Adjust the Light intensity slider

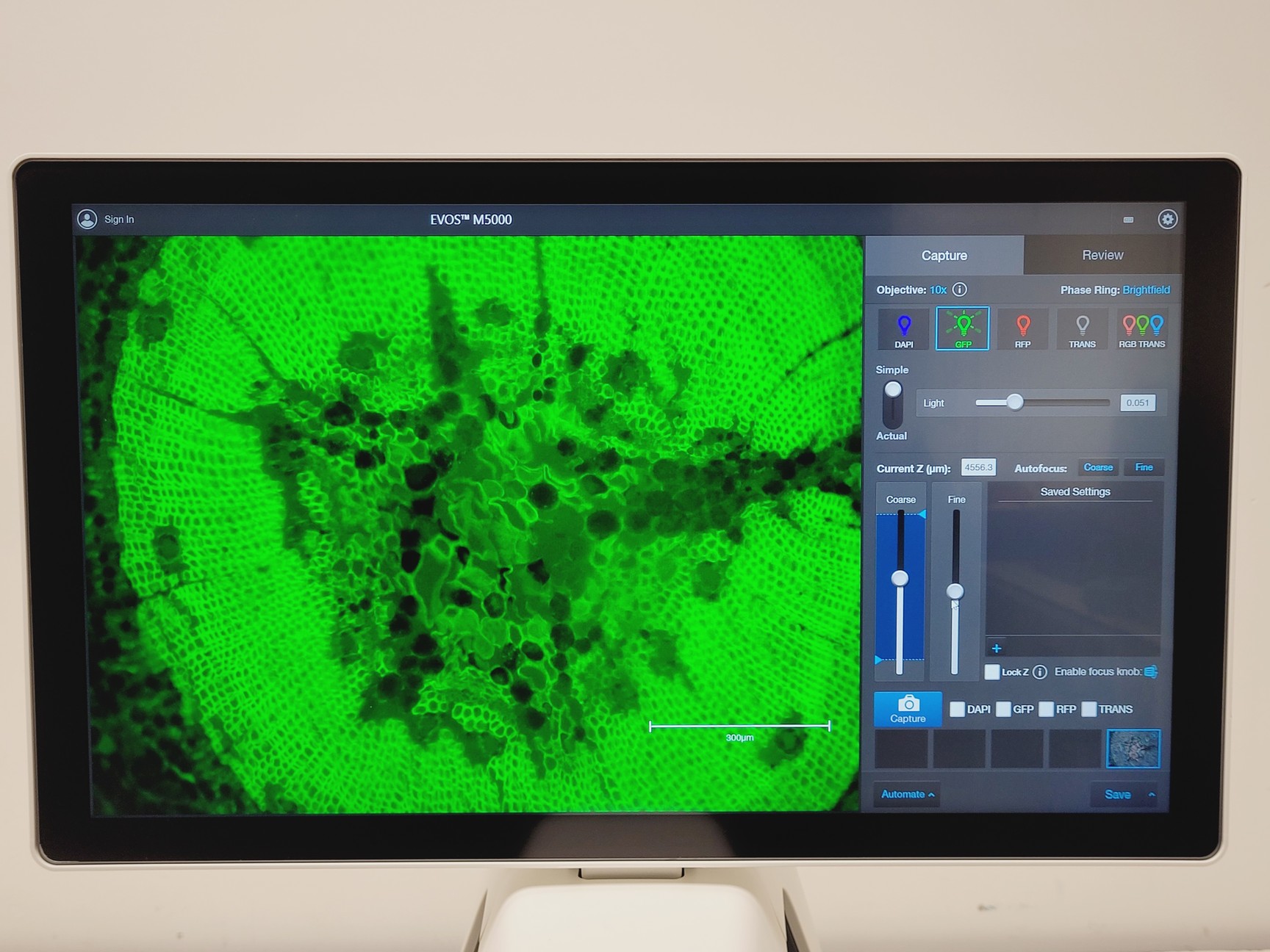pos(1016,403)
